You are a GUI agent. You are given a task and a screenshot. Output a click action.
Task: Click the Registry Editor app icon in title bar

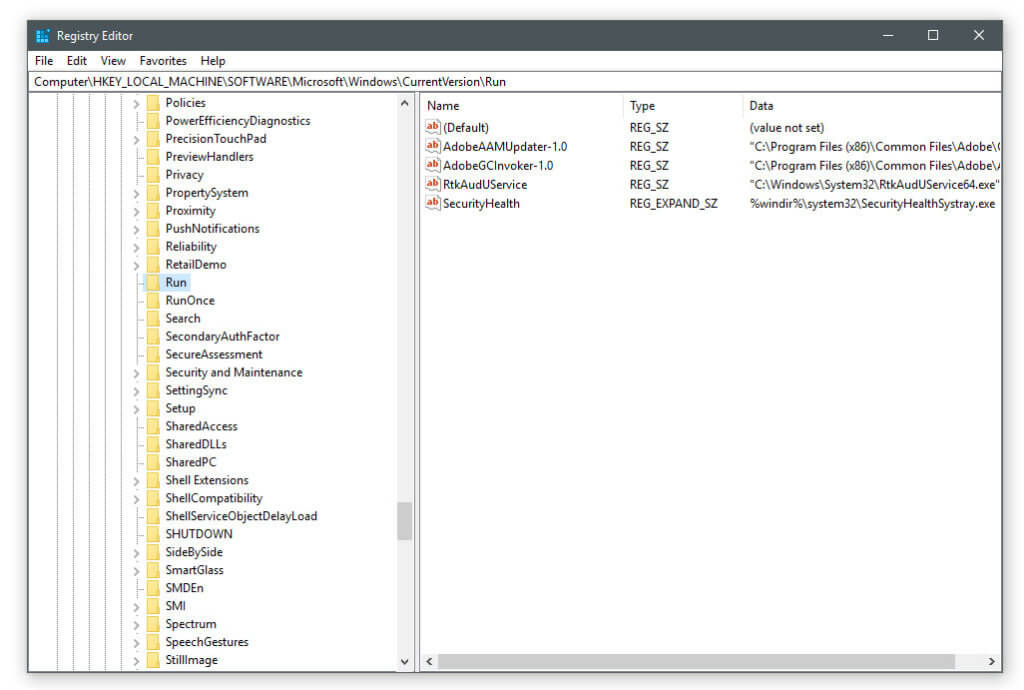pyautogui.click(x=42, y=36)
